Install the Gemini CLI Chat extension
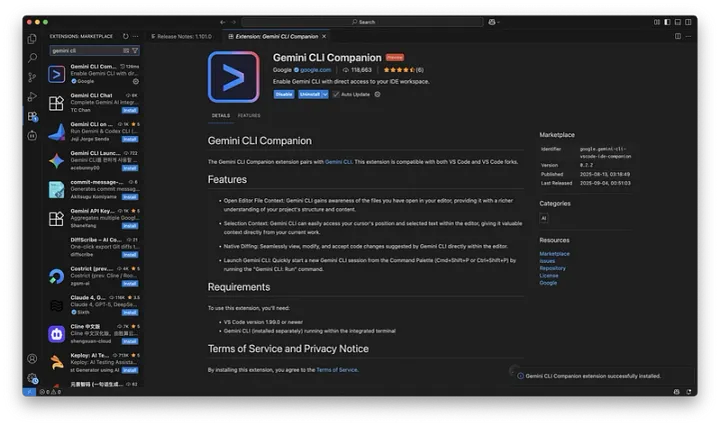The height and width of the screenshot is (426, 720). pyautogui.click(x=129, y=110)
